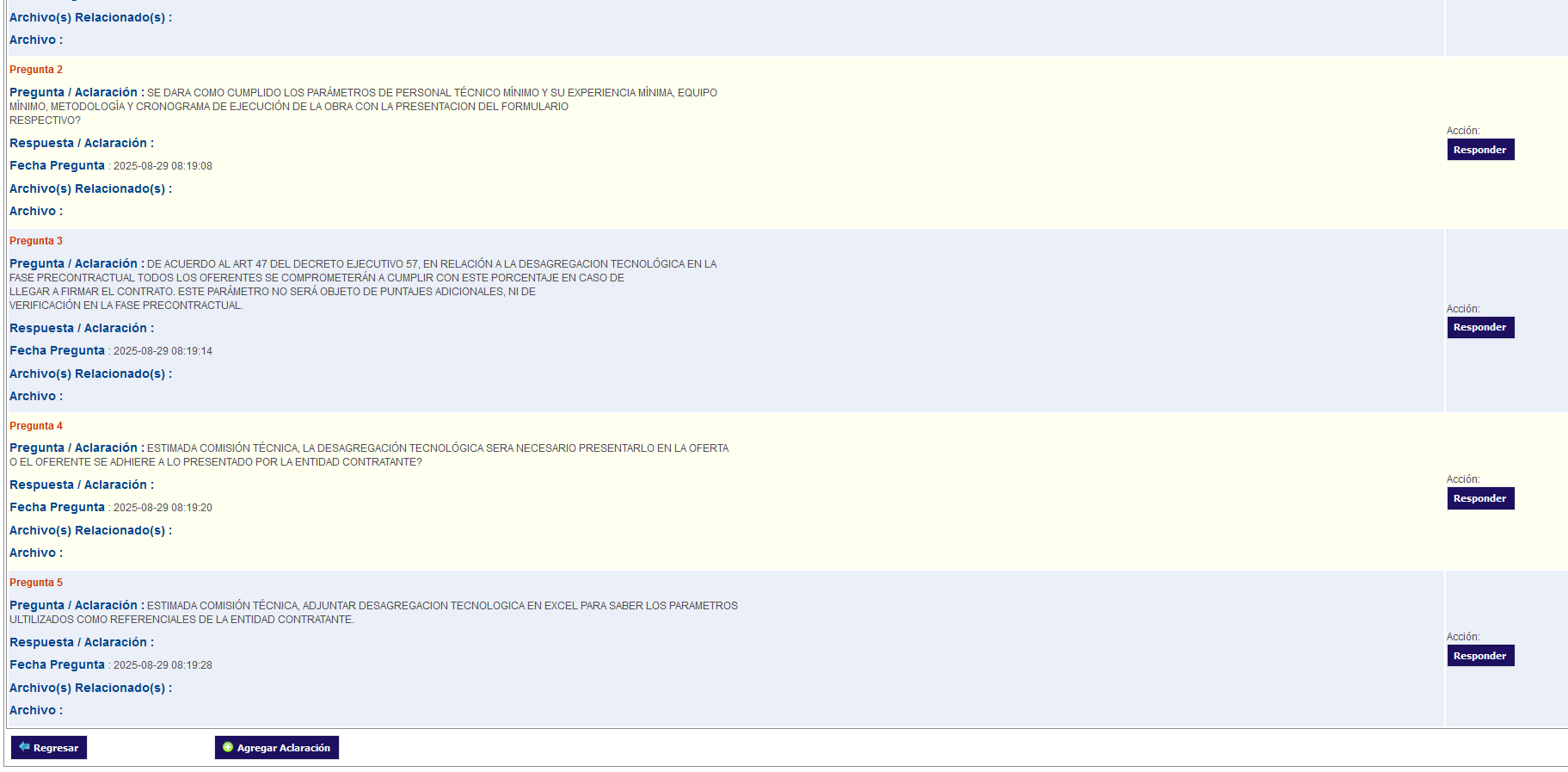Click Responder for Pregunta 3
The image size is (1568, 772).
click(x=1479, y=327)
